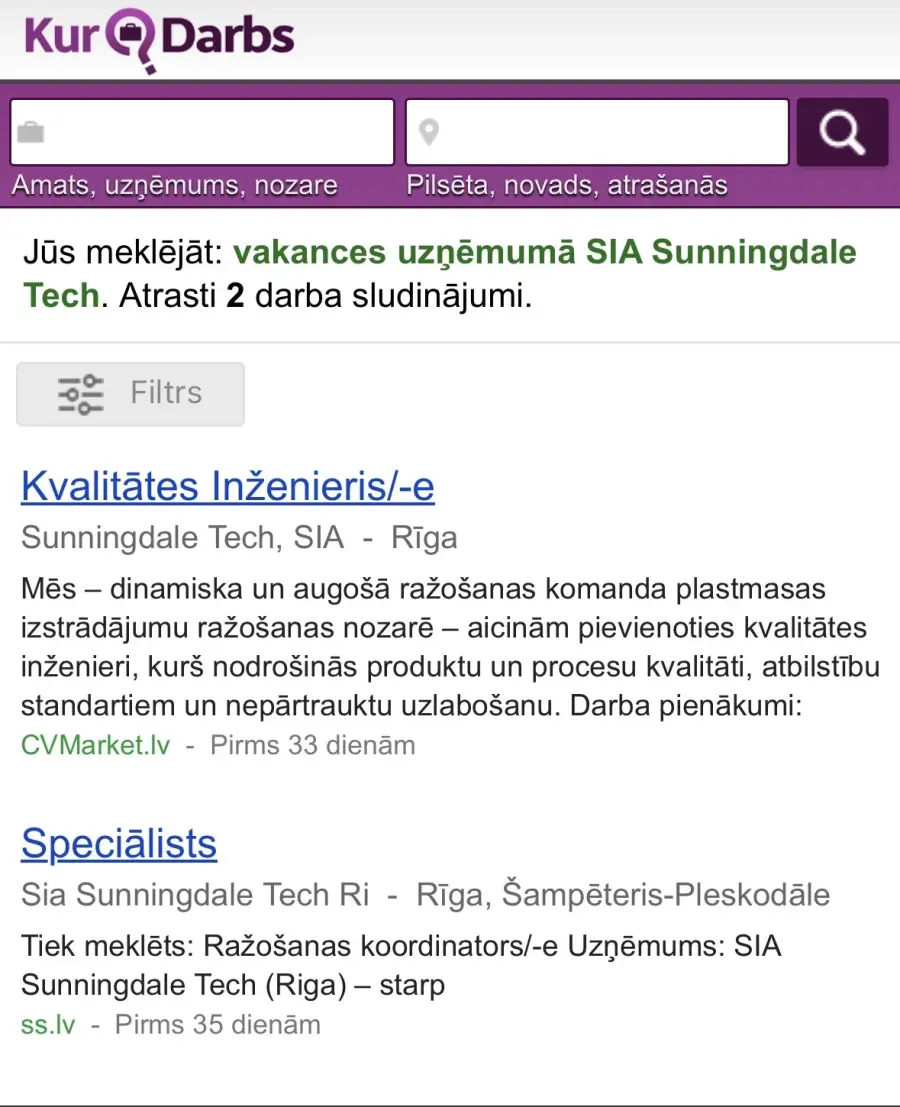
Task: Click the magnifying glass search button
Action: point(842,132)
